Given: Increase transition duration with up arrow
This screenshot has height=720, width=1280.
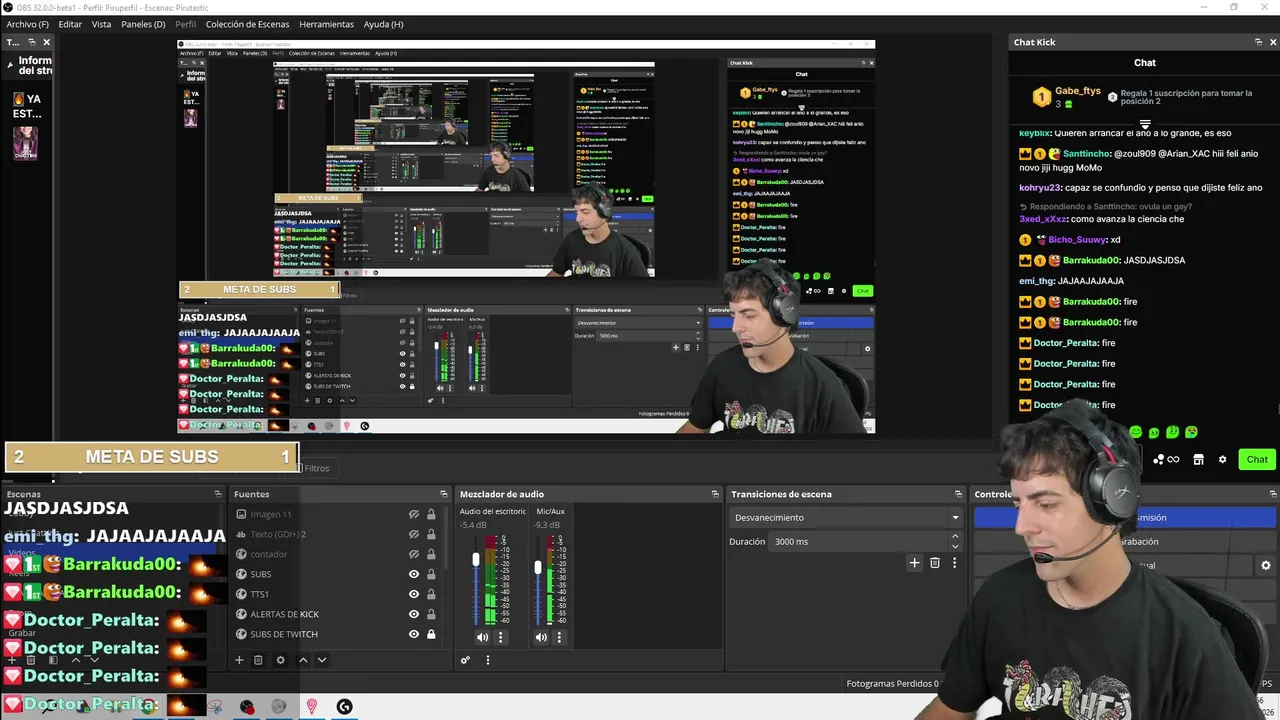Looking at the screenshot, I should [x=955, y=537].
